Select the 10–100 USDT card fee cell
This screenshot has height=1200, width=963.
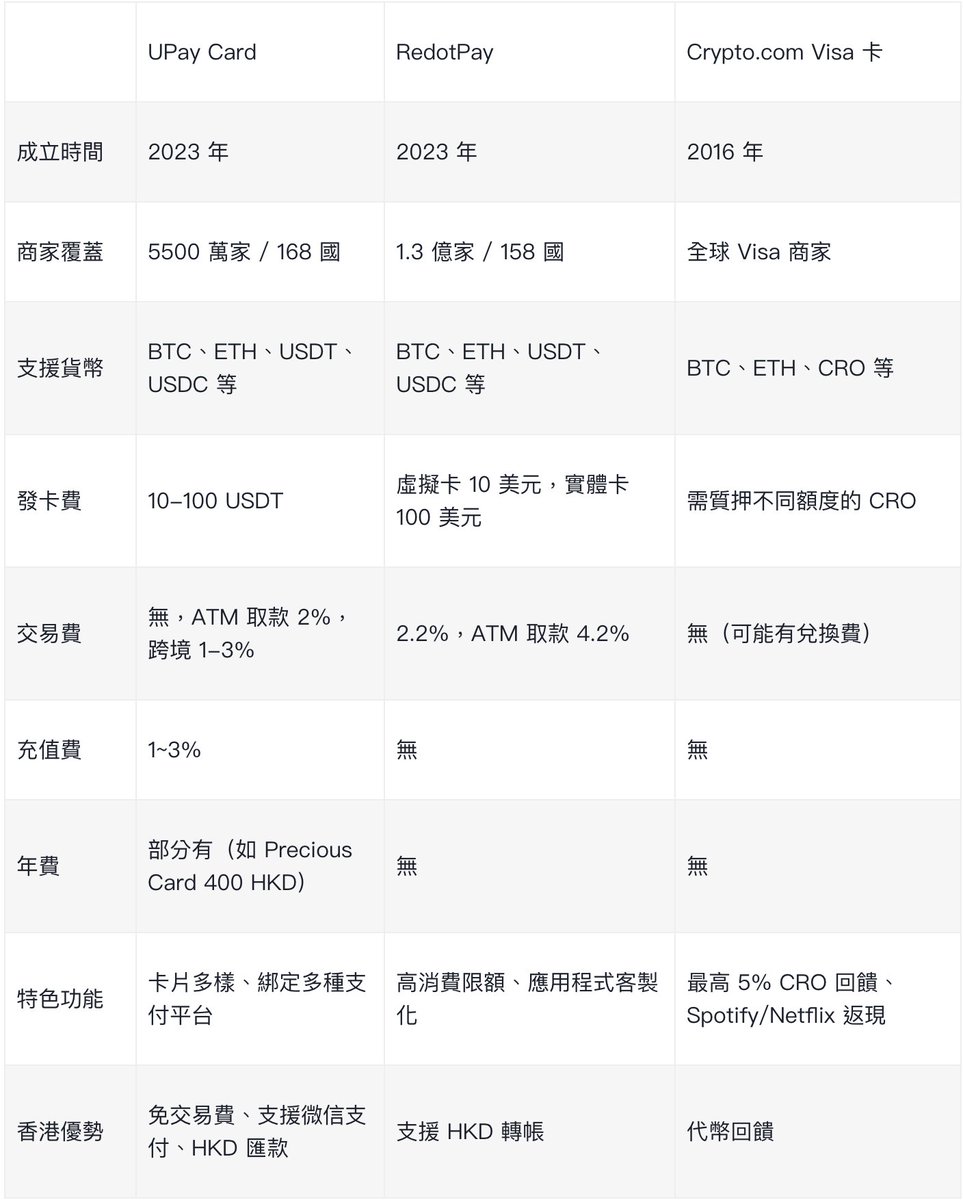tap(215, 500)
